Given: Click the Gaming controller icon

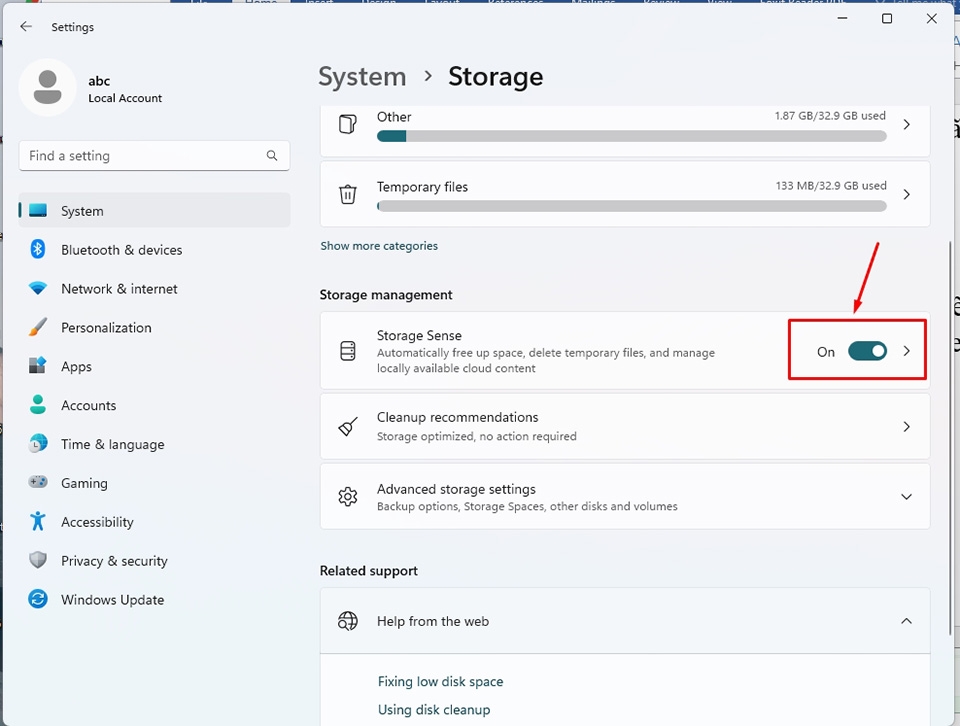Looking at the screenshot, I should (x=38, y=482).
